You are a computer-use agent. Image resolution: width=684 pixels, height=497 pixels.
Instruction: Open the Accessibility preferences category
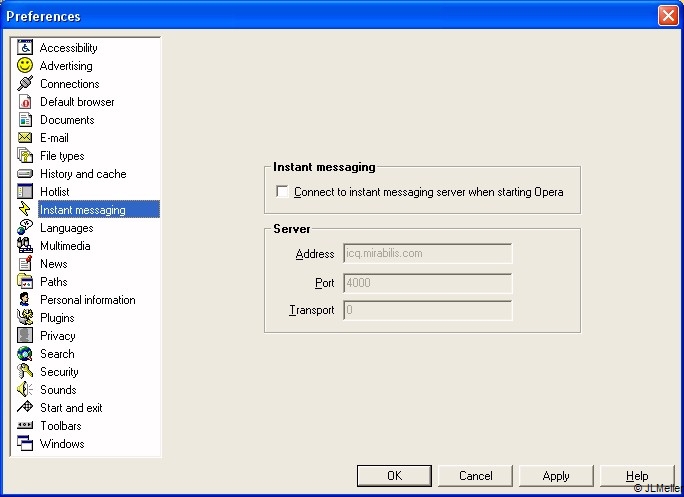[68, 48]
